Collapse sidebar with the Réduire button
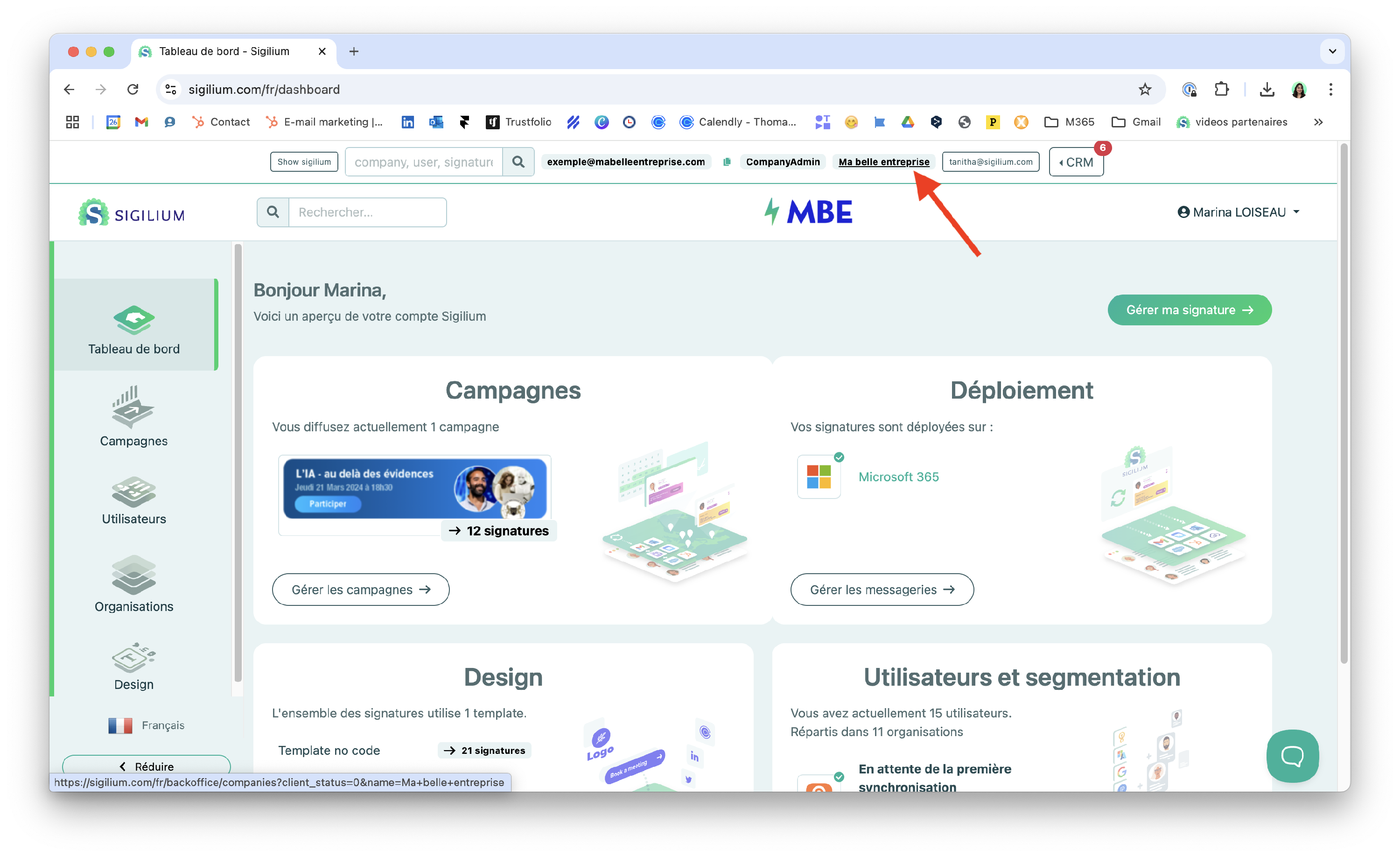Image resolution: width=1400 pixels, height=857 pixels. 147,766
